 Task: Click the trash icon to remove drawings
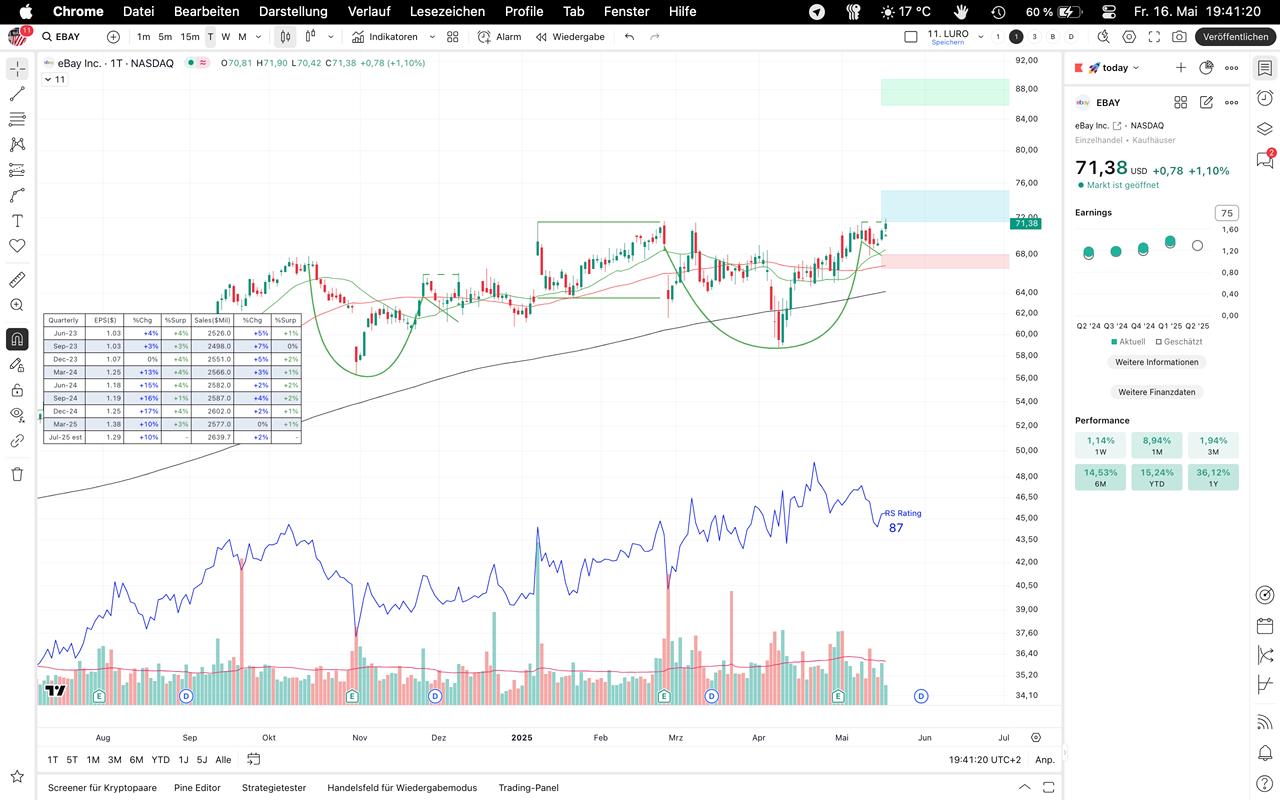(x=17, y=474)
